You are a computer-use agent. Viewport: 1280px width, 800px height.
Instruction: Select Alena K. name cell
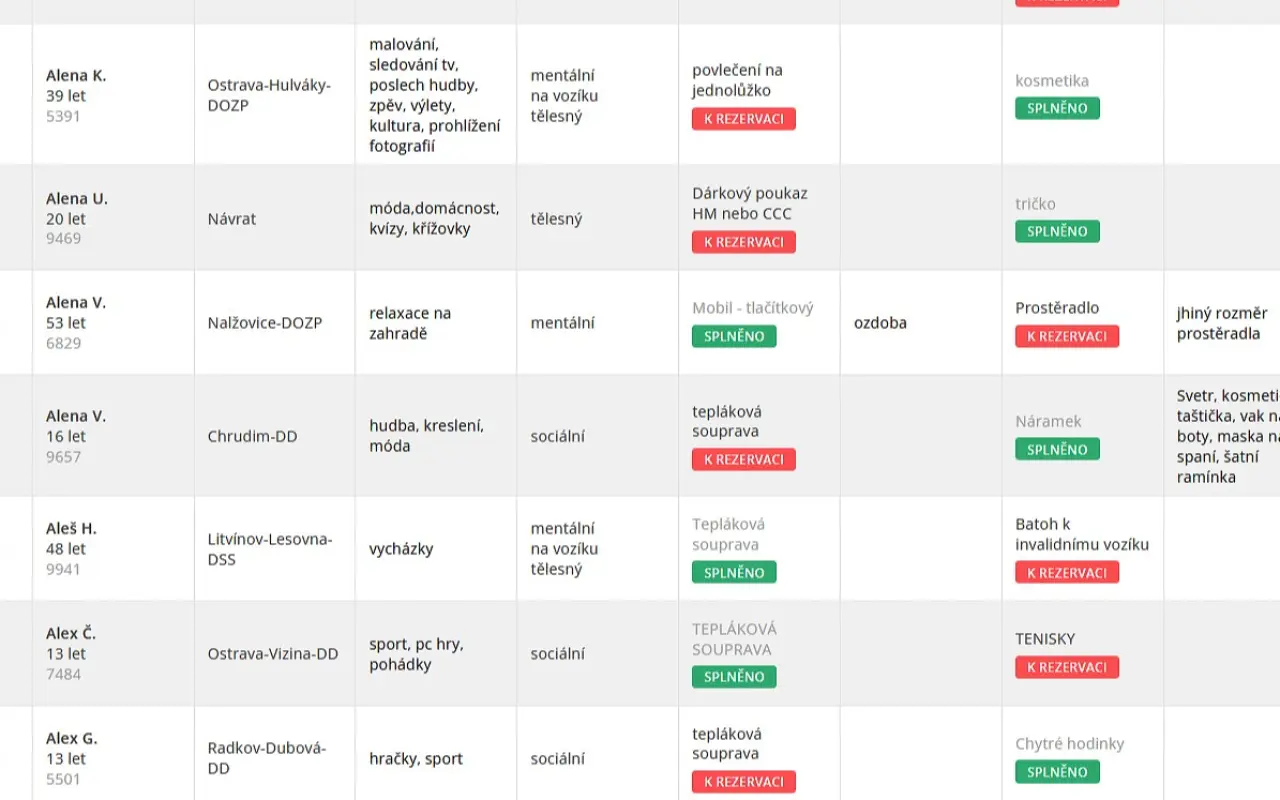click(x=113, y=95)
